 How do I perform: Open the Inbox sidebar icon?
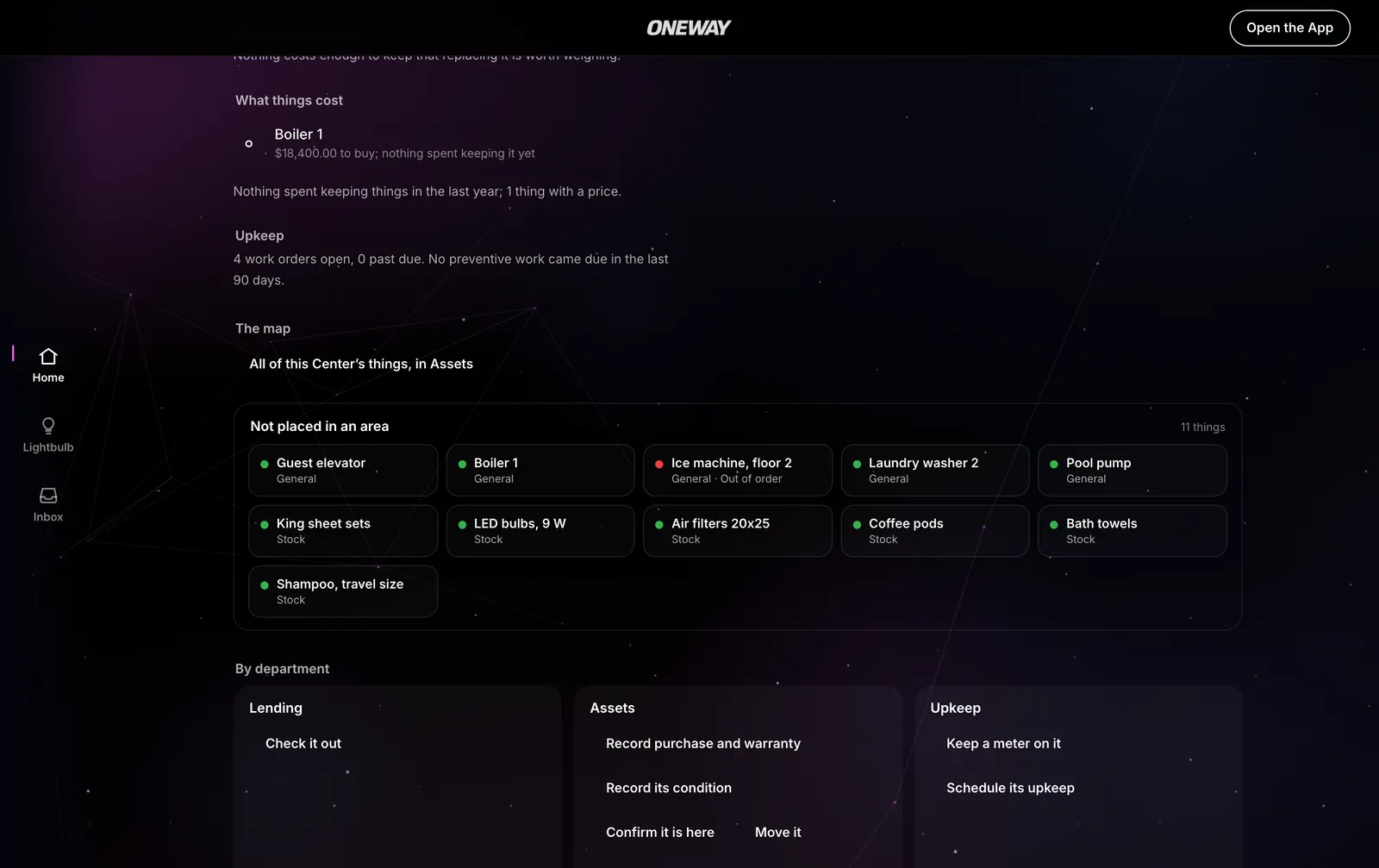pos(48,505)
